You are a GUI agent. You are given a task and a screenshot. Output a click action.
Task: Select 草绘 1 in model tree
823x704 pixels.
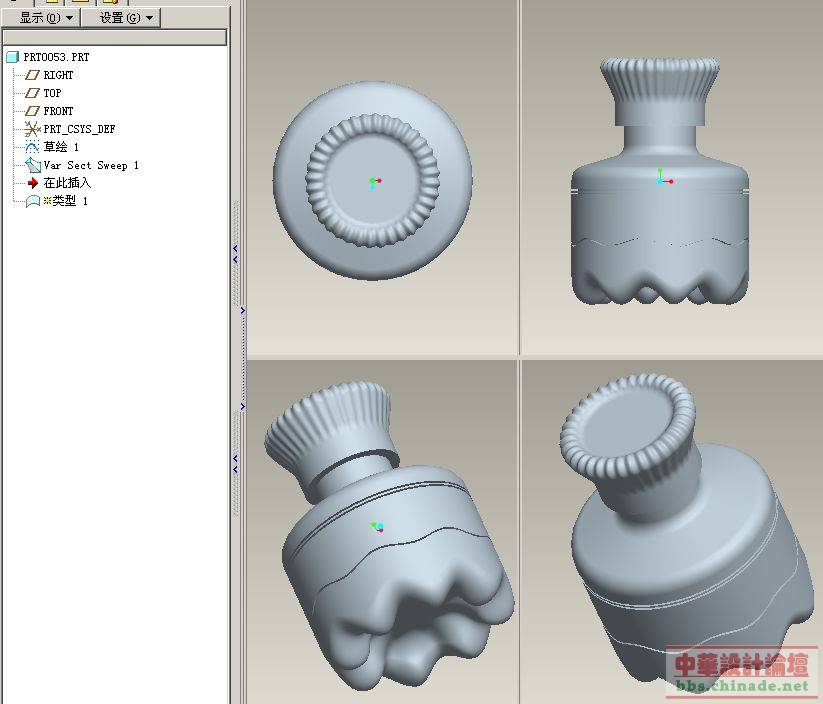61,146
